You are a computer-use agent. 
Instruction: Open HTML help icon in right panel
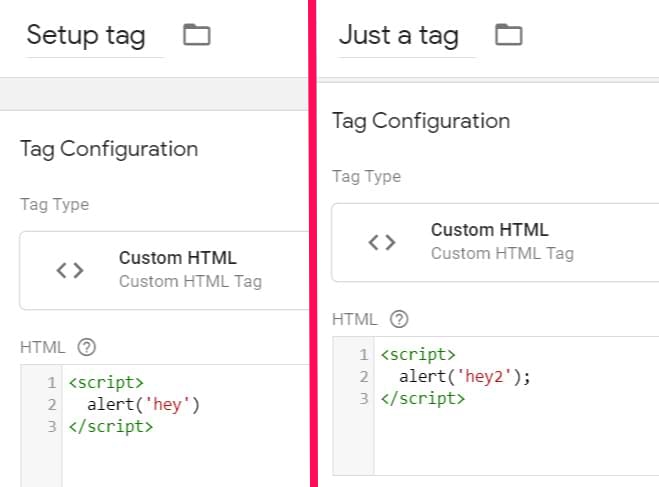pyautogui.click(x=399, y=320)
